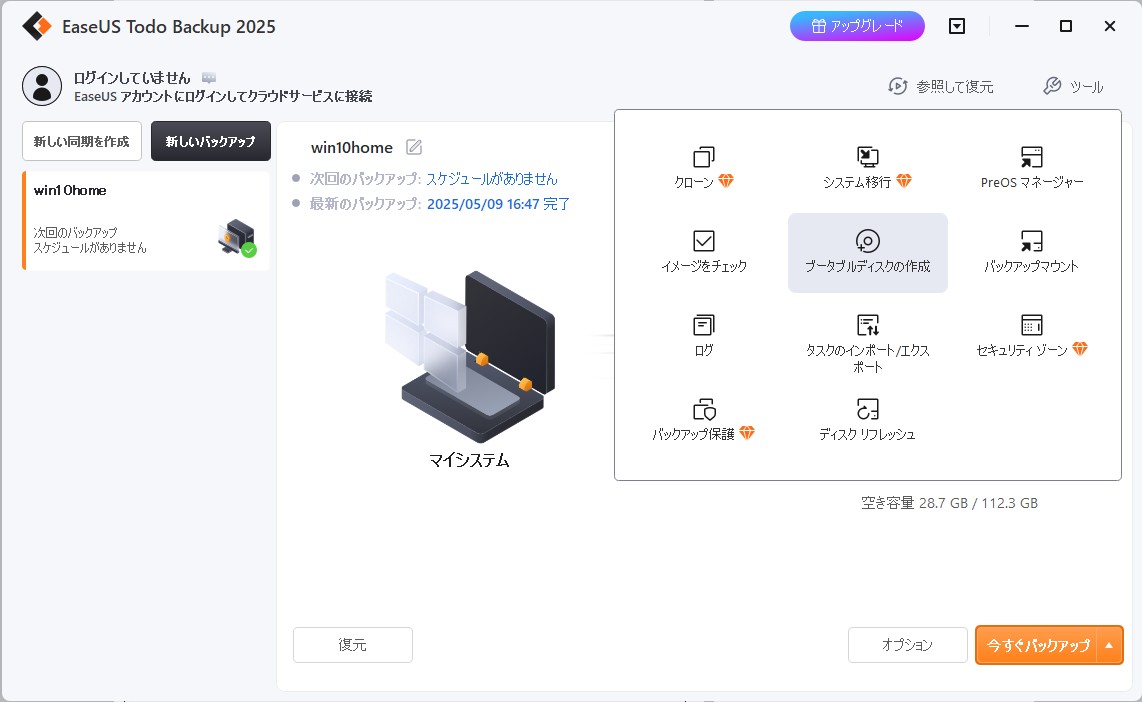
Task: Open タスクのインポート/エクスポート tool
Action: [867, 344]
